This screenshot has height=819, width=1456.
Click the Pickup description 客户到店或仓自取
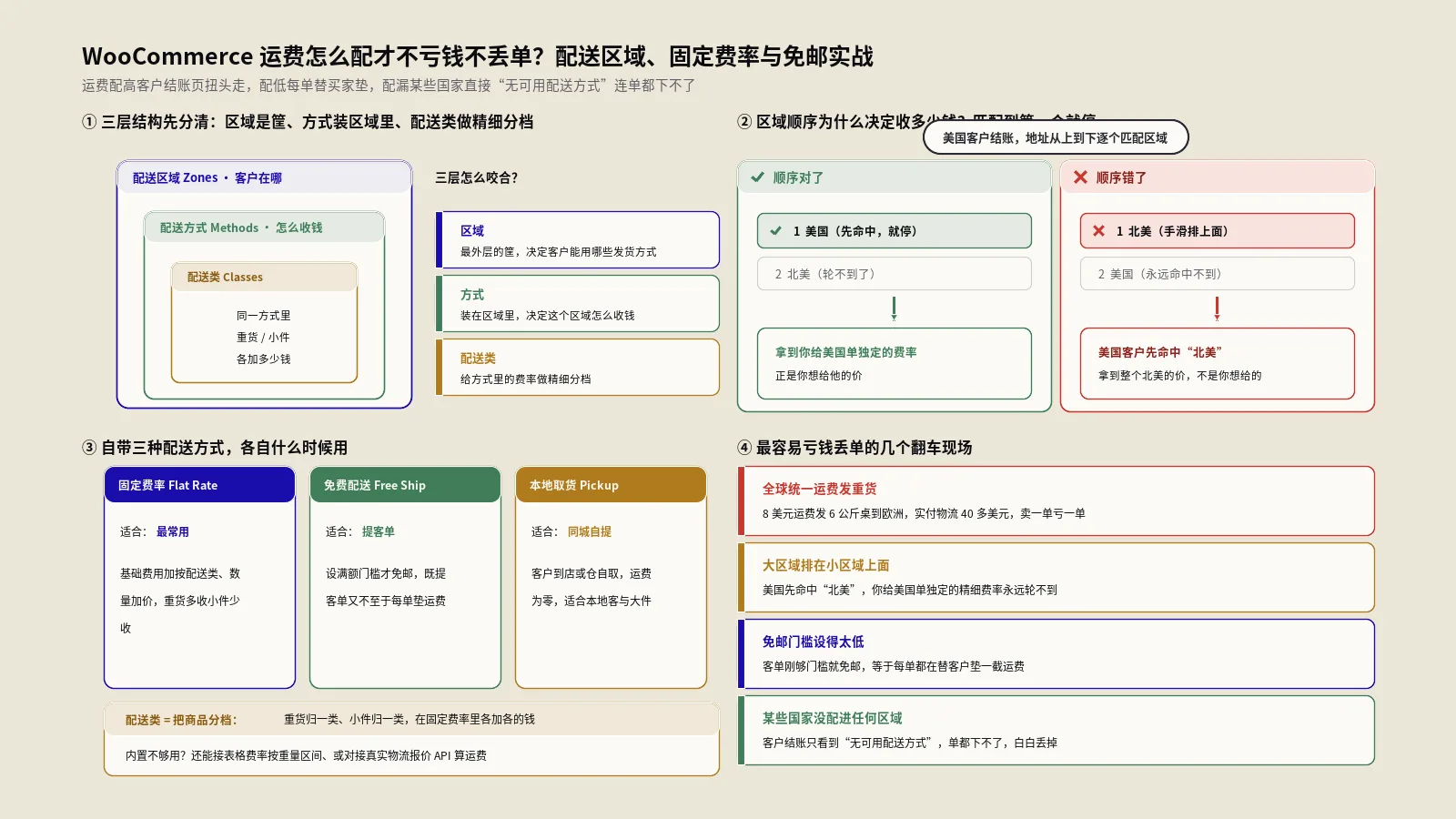coord(591,587)
